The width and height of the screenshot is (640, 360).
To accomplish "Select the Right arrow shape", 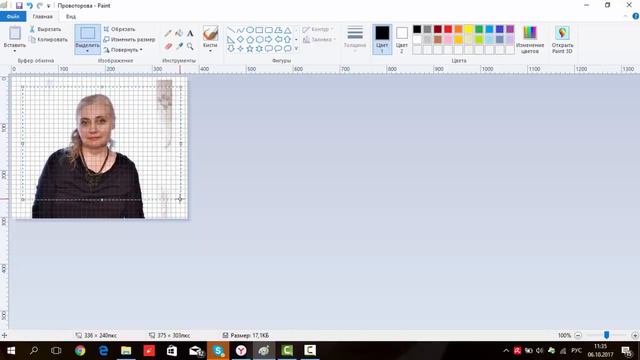I will click(269, 40).
